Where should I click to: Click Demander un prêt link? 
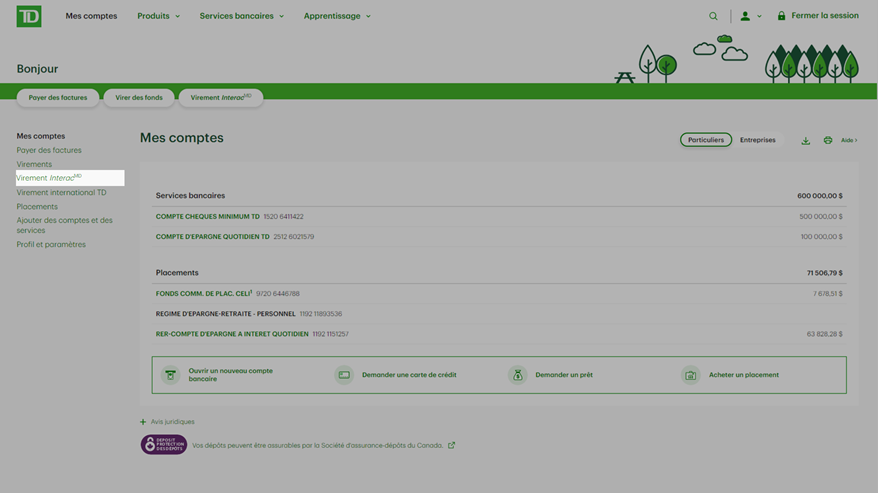point(564,375)
